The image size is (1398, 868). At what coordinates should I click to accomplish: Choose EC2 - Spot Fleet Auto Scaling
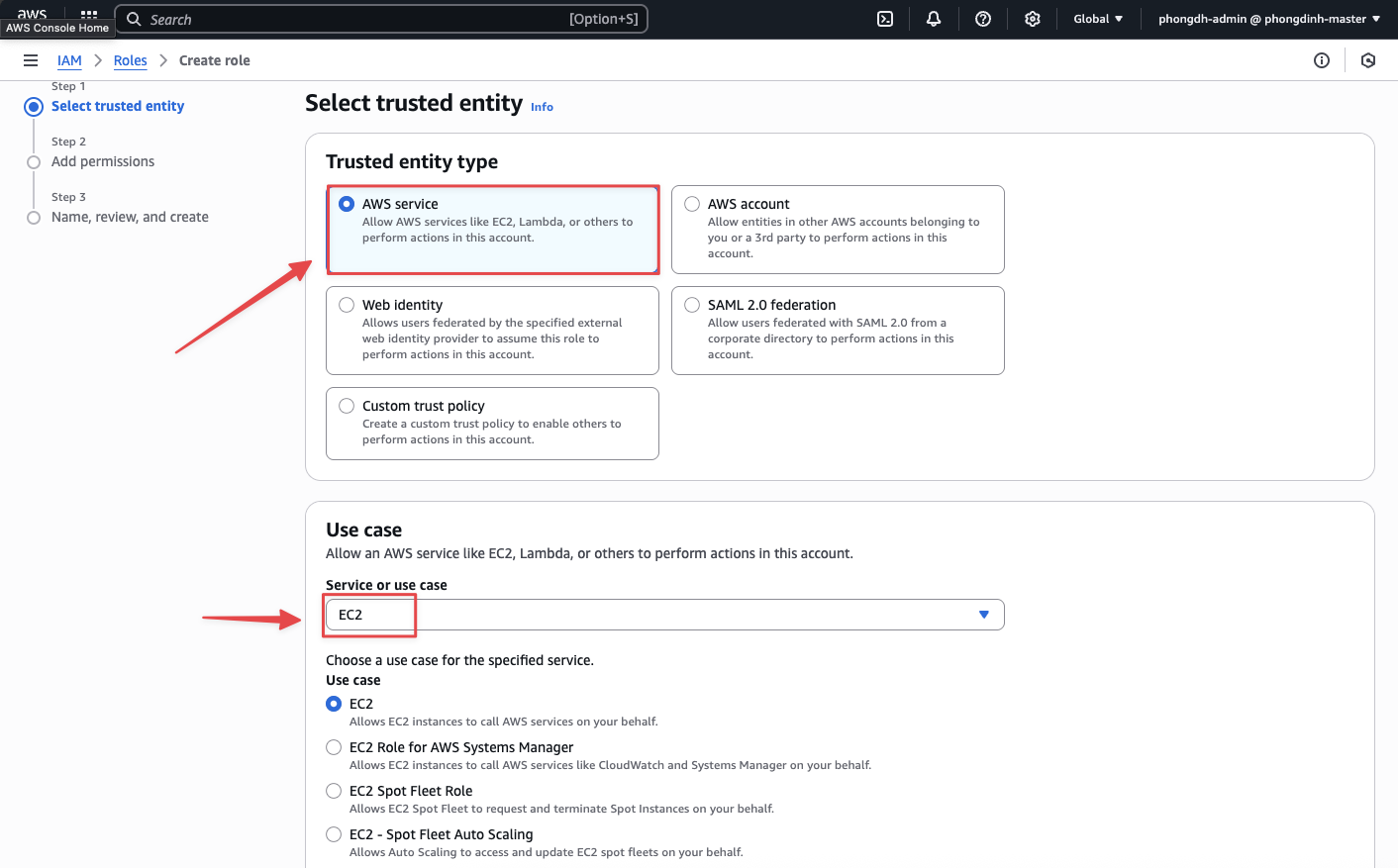(x=334, y=834)
